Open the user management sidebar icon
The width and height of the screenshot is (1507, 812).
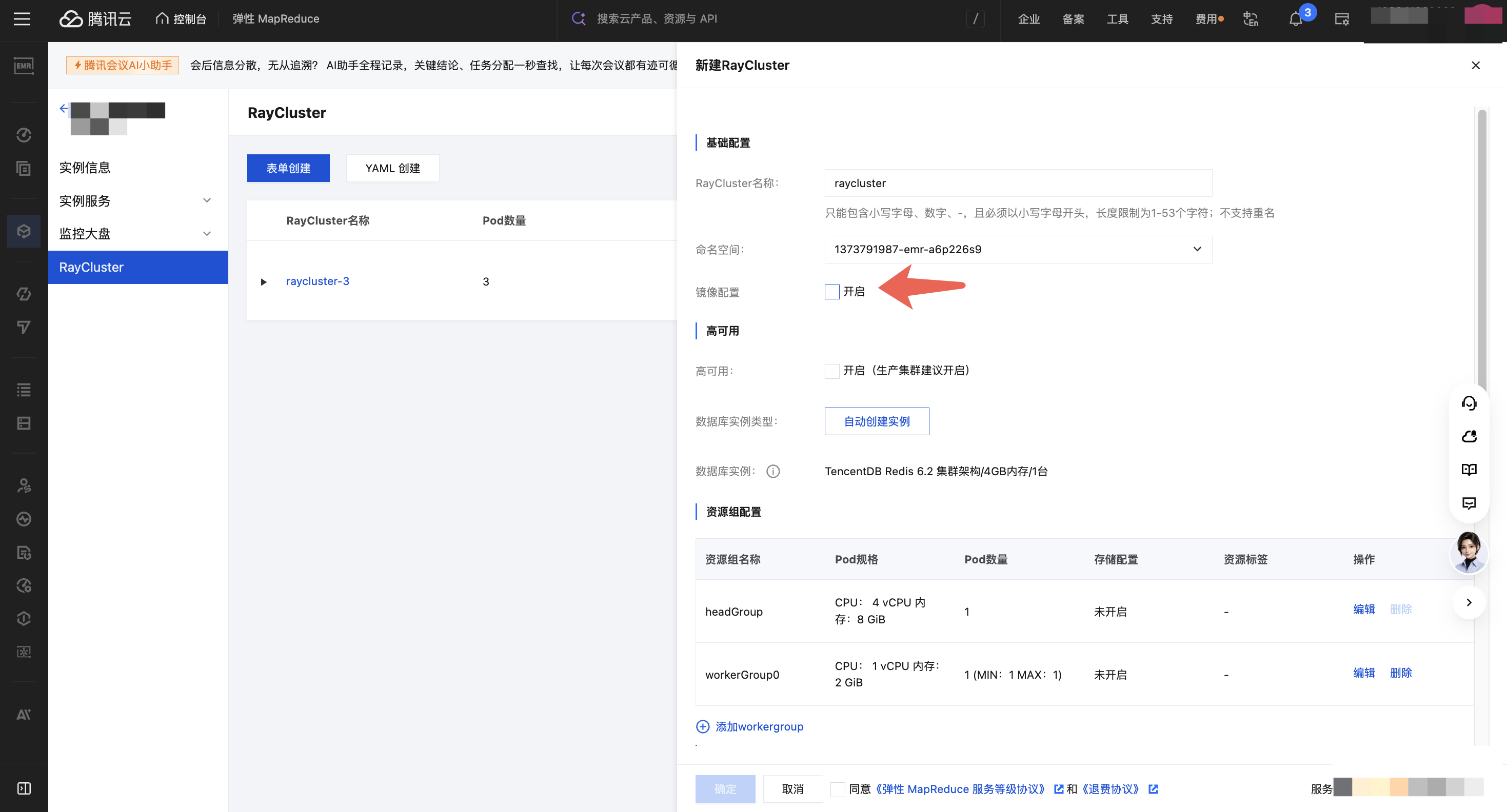coord(24,486)
